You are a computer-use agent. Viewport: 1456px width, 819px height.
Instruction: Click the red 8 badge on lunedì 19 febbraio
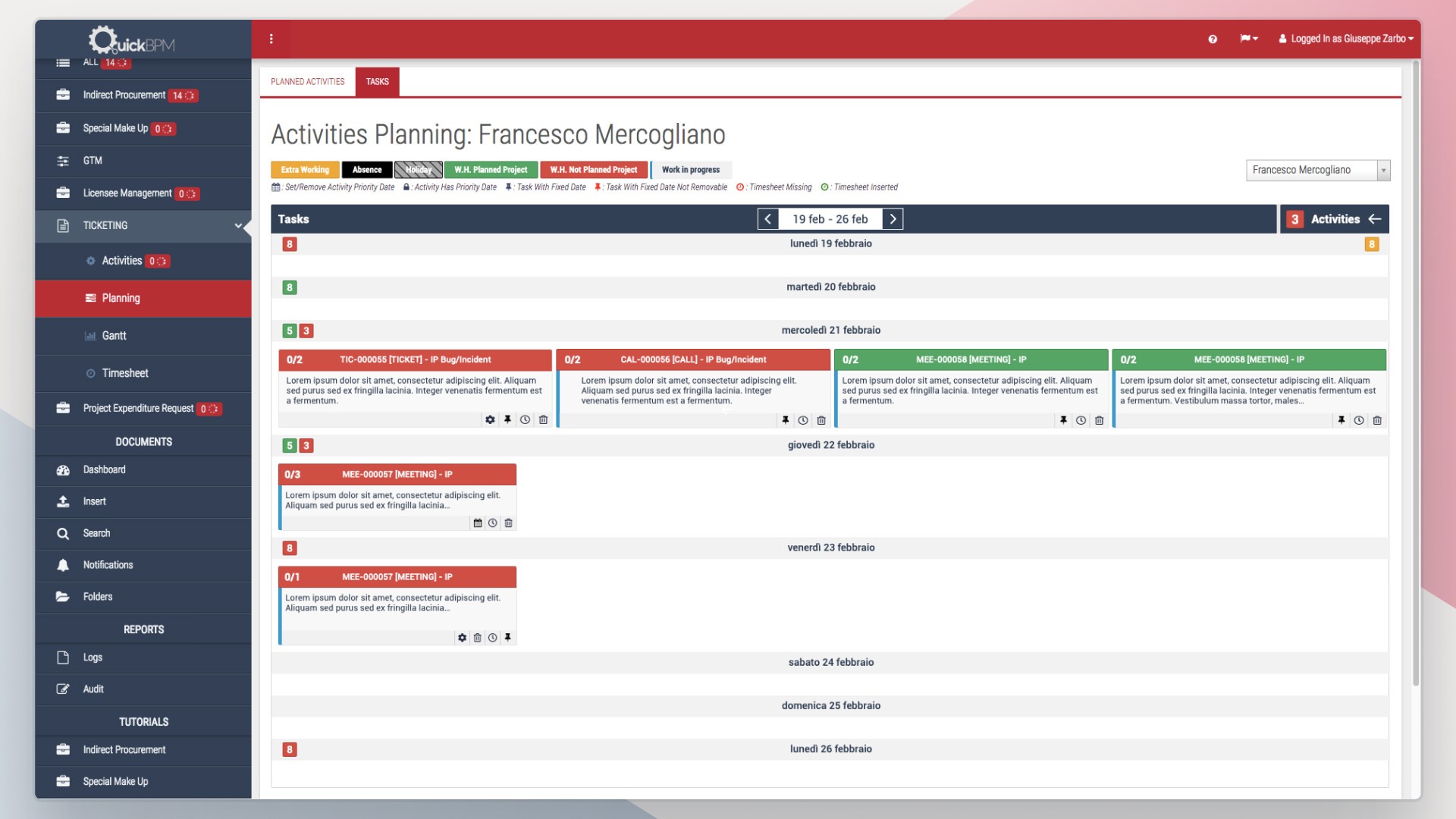click(288, 245)
